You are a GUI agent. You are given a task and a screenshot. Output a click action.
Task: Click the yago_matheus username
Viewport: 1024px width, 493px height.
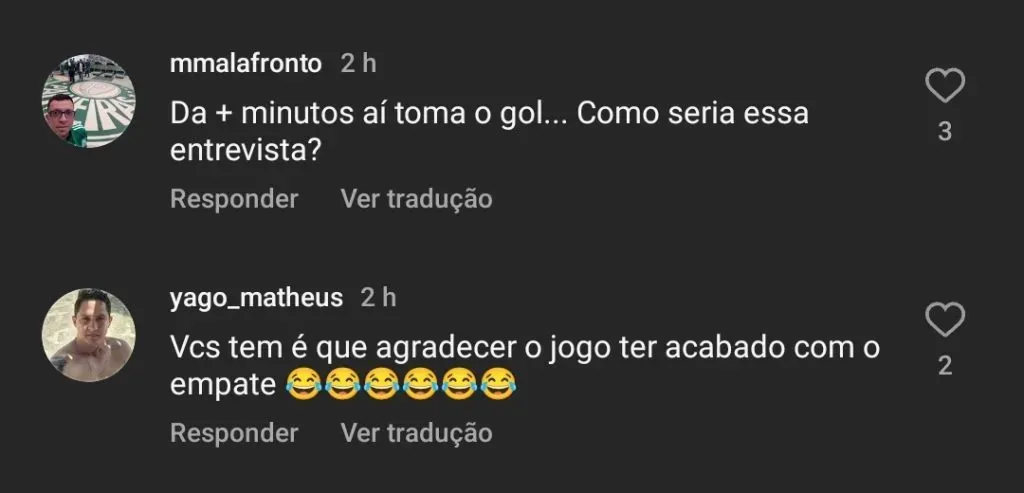point(256,298)
